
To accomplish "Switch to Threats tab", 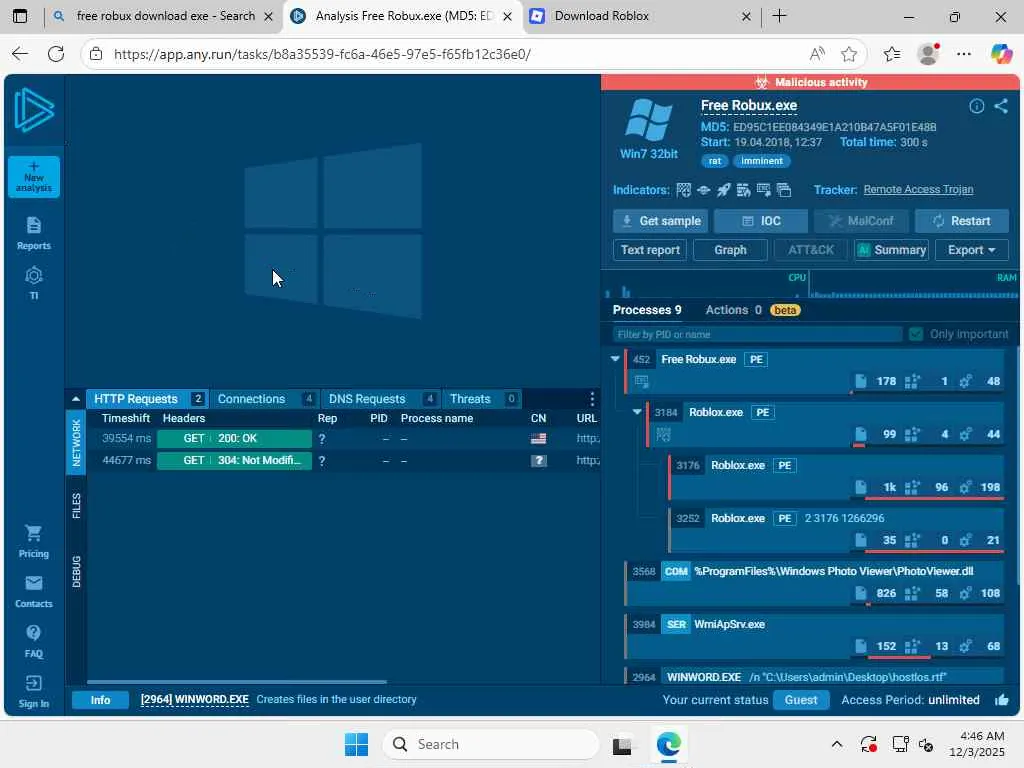I will [483, 398].
